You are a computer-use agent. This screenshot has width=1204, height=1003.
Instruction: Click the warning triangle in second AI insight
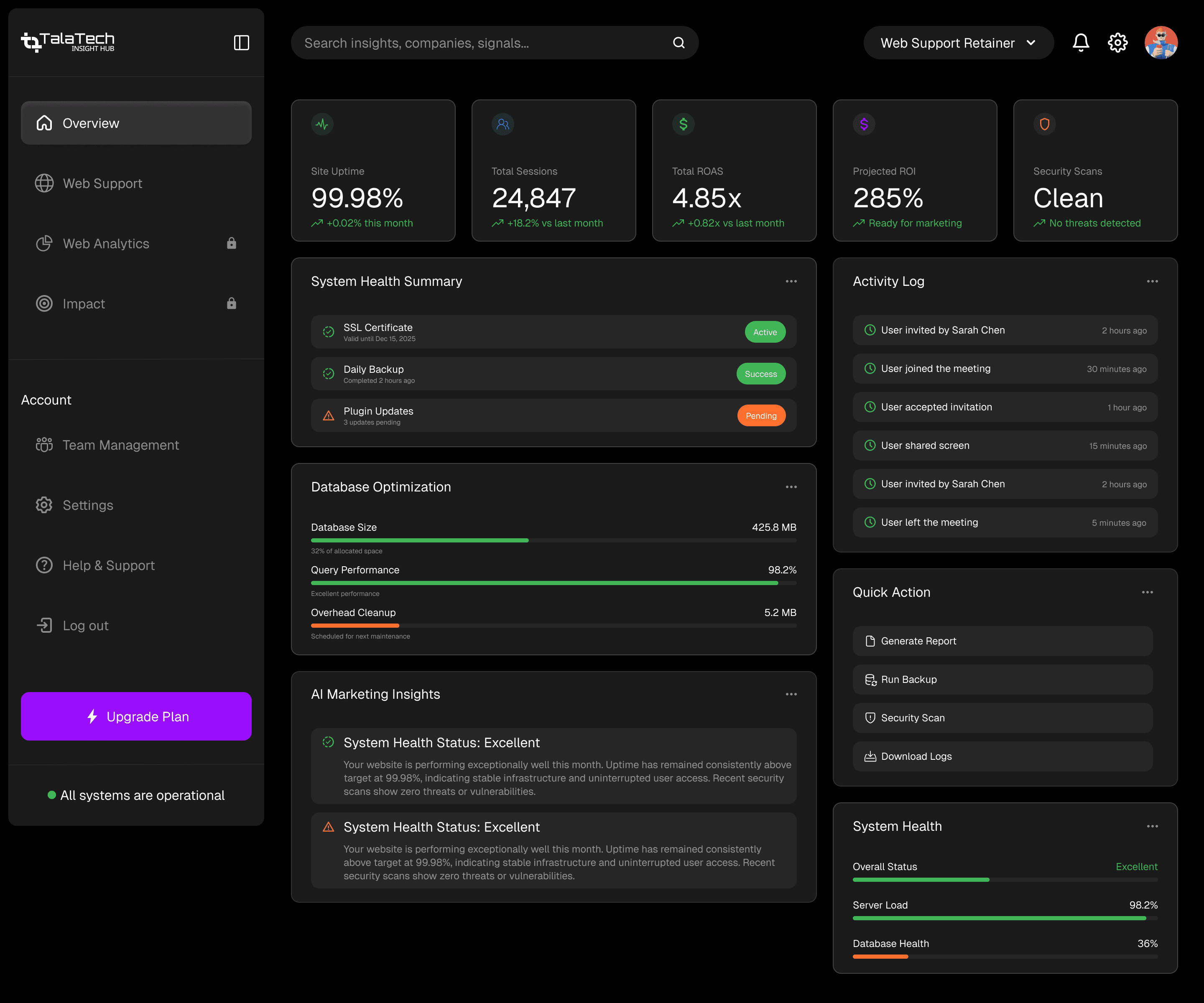(x=329, y=827)
